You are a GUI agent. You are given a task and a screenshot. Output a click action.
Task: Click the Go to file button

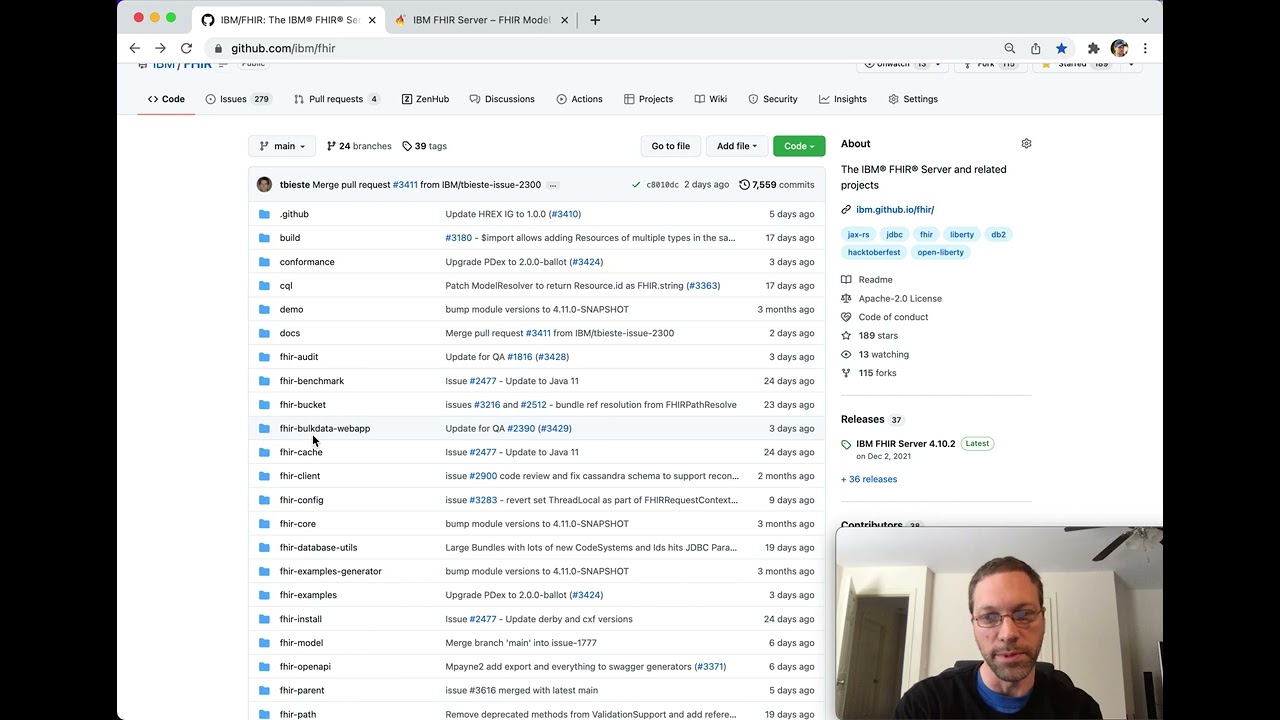click(670, 146)
